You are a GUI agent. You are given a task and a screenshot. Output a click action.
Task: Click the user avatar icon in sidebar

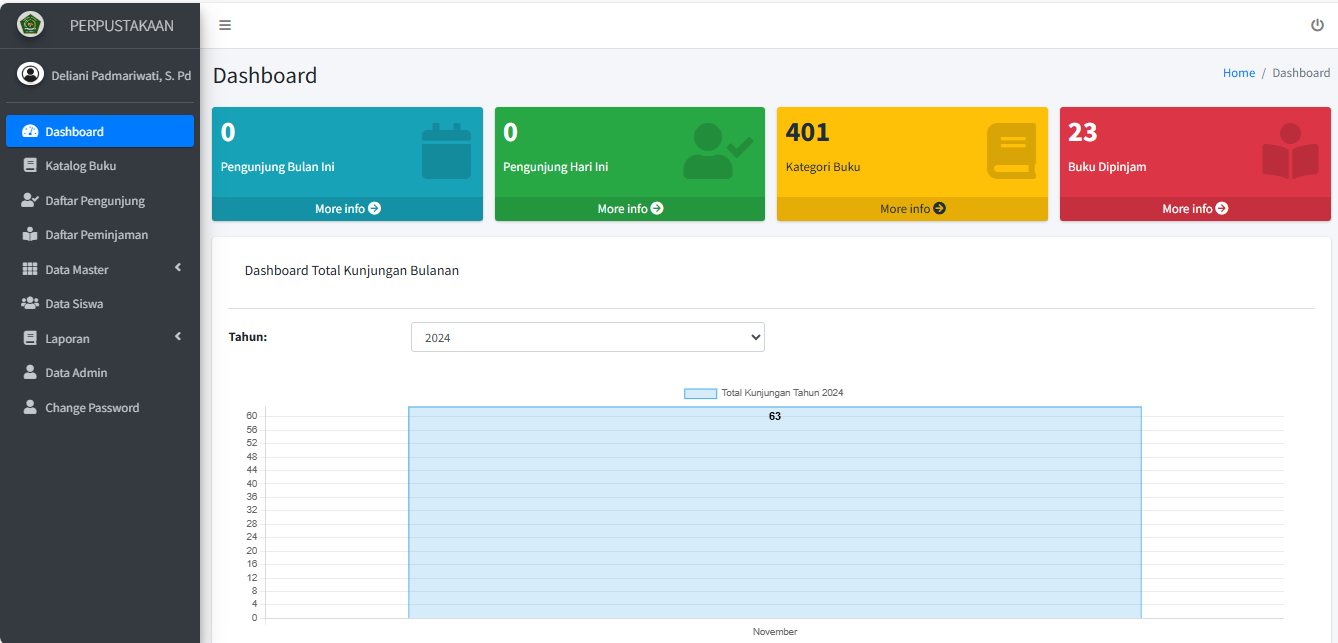(x=31, y=74)
